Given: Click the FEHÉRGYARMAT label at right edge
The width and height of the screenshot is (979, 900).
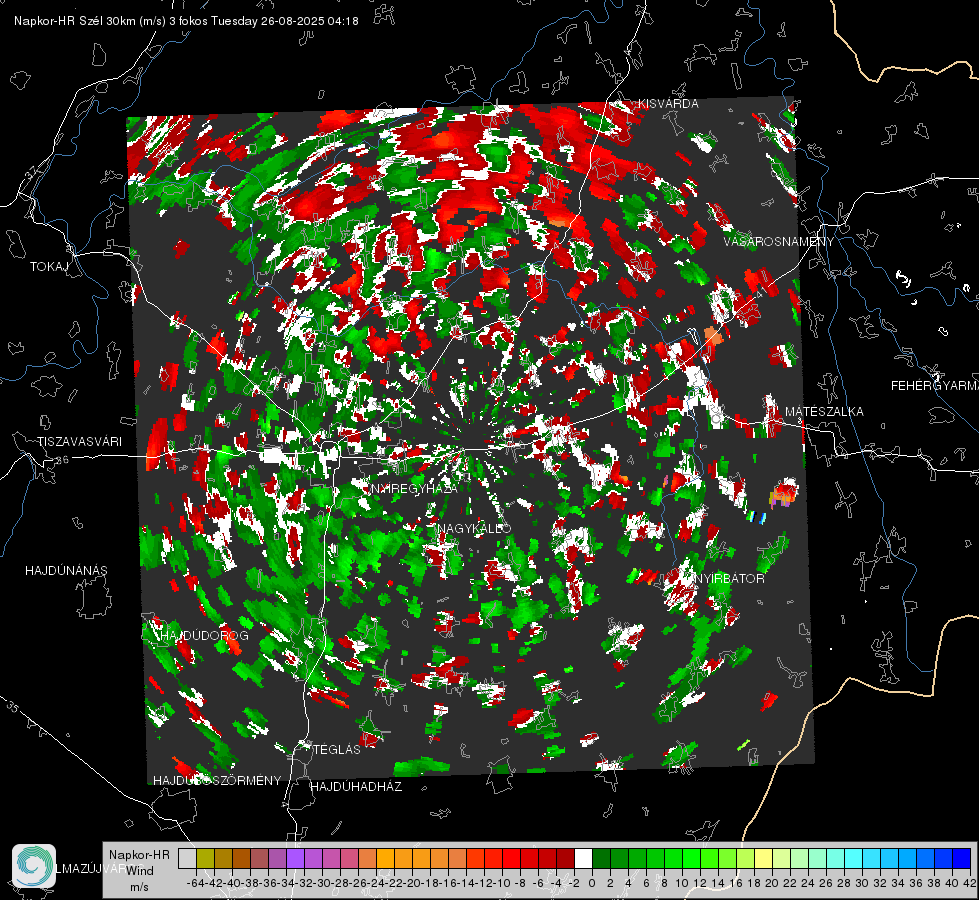Looking at the screenshot, I should tap(934, 386).
